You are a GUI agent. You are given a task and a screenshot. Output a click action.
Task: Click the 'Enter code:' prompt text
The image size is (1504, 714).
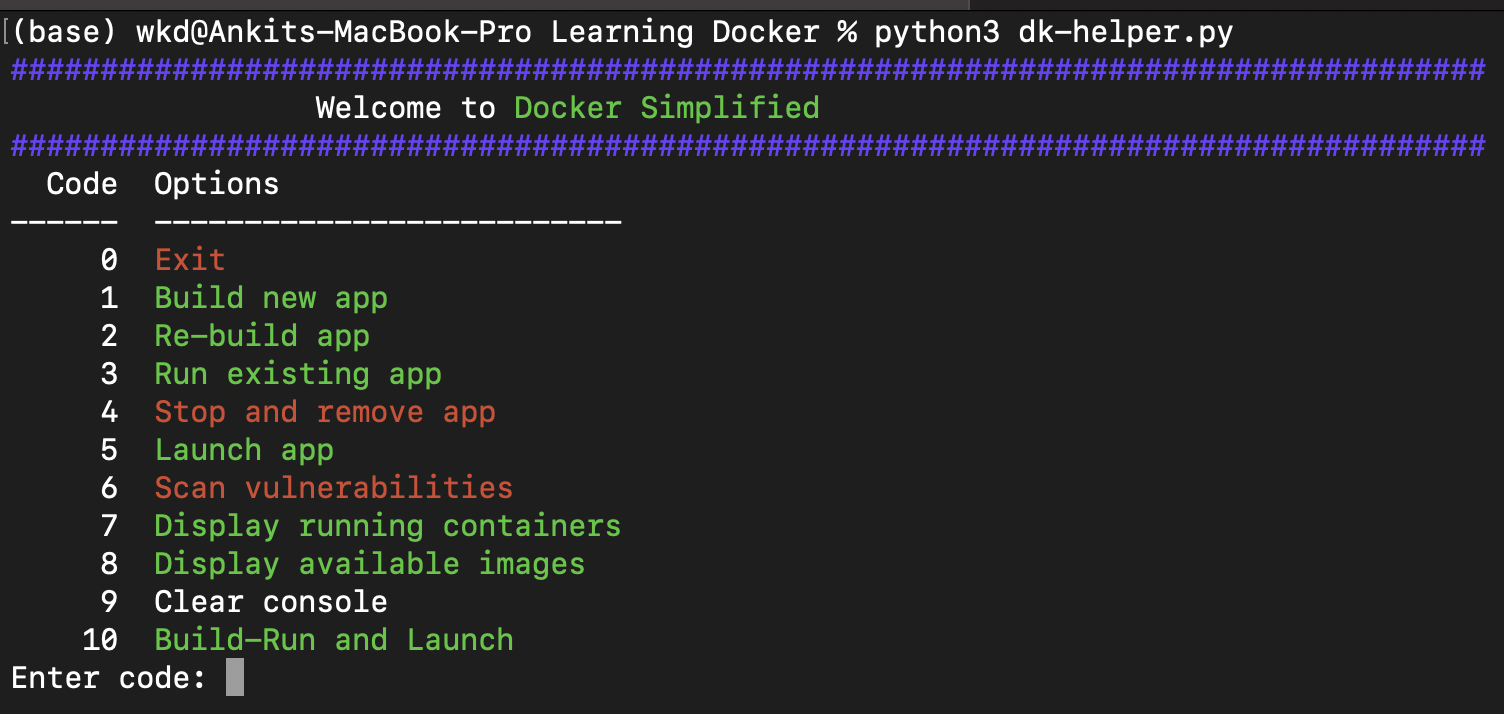click(109, 678)
